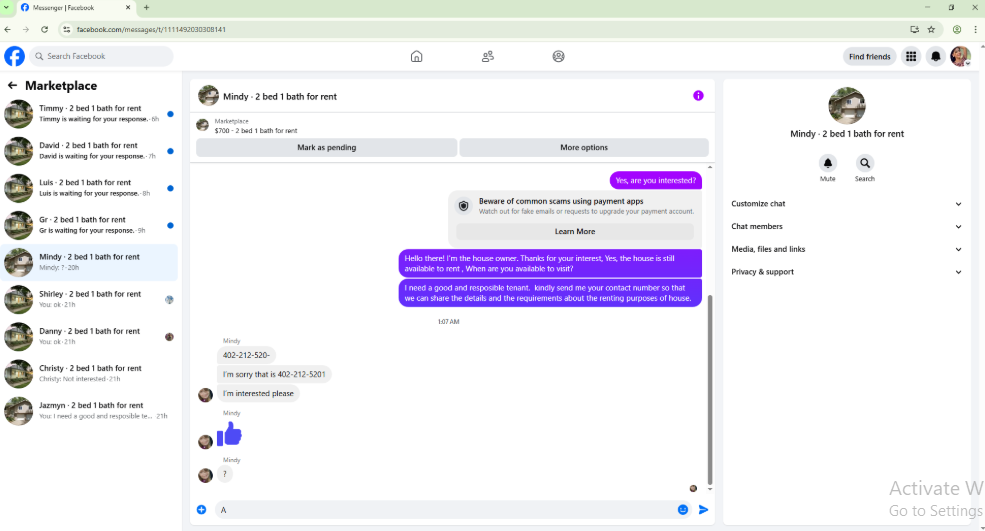Click the 'I'm interested please' message

tap(258, 393)
